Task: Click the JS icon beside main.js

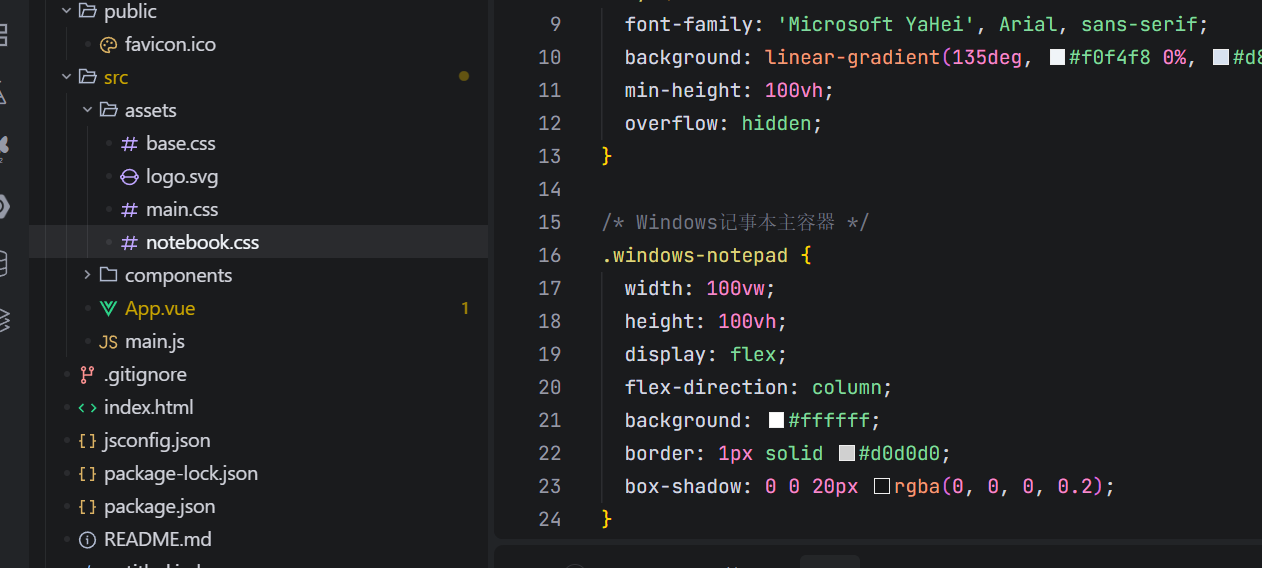Action: [108, 342]
